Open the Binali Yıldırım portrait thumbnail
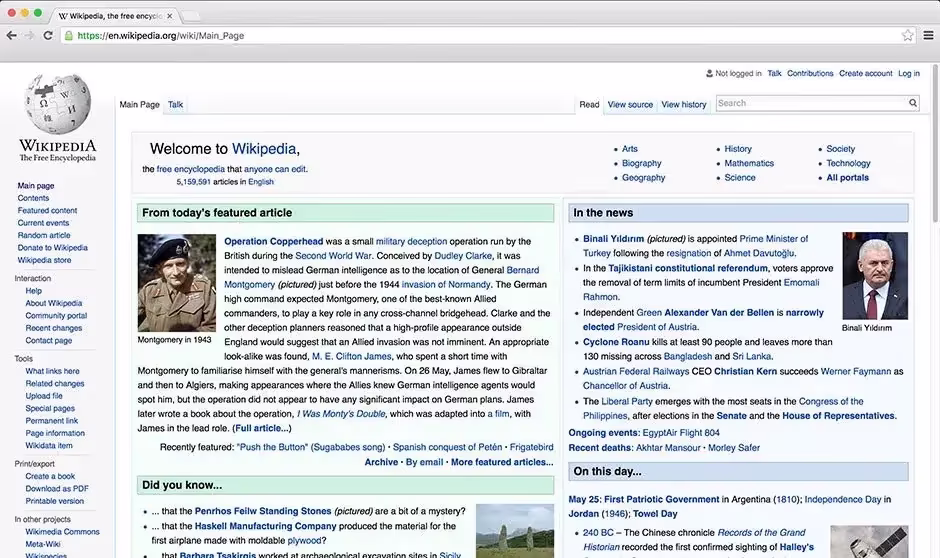The image size is (940, 558). click(x=874, y=275)
